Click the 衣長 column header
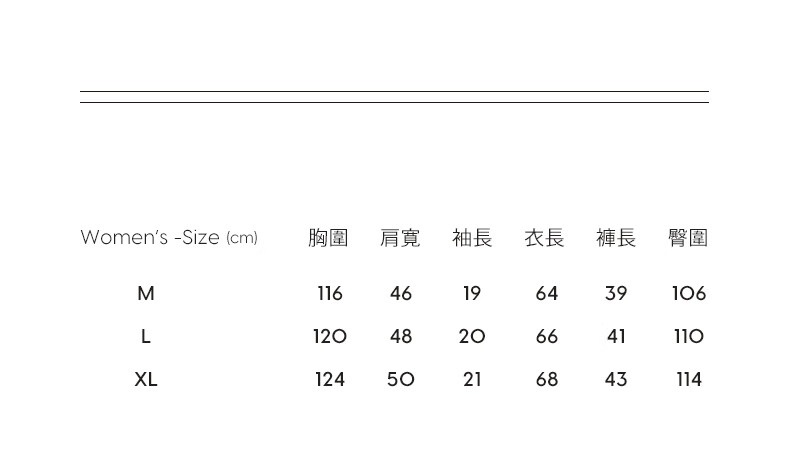This screenshot has height=466, width=790. tap(544, 238)
